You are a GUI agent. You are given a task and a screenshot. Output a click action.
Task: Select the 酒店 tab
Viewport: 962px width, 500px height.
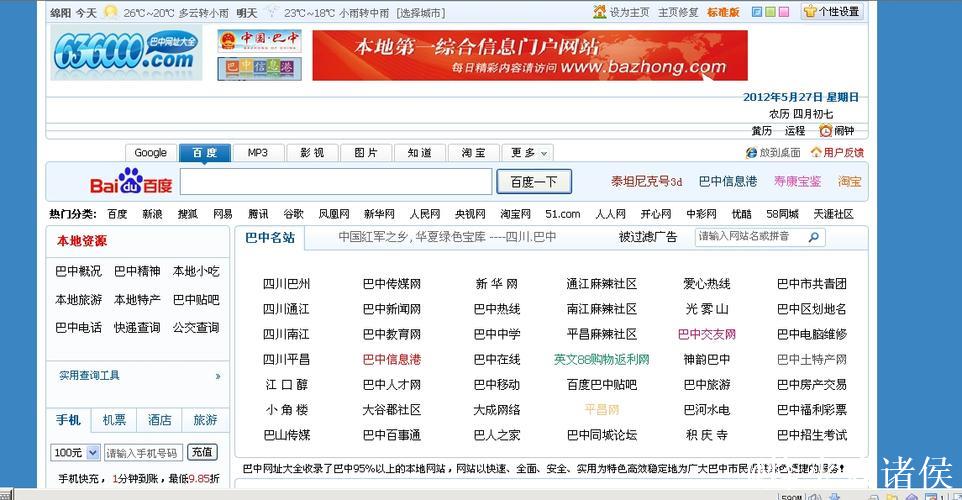[x=160, y=420]
